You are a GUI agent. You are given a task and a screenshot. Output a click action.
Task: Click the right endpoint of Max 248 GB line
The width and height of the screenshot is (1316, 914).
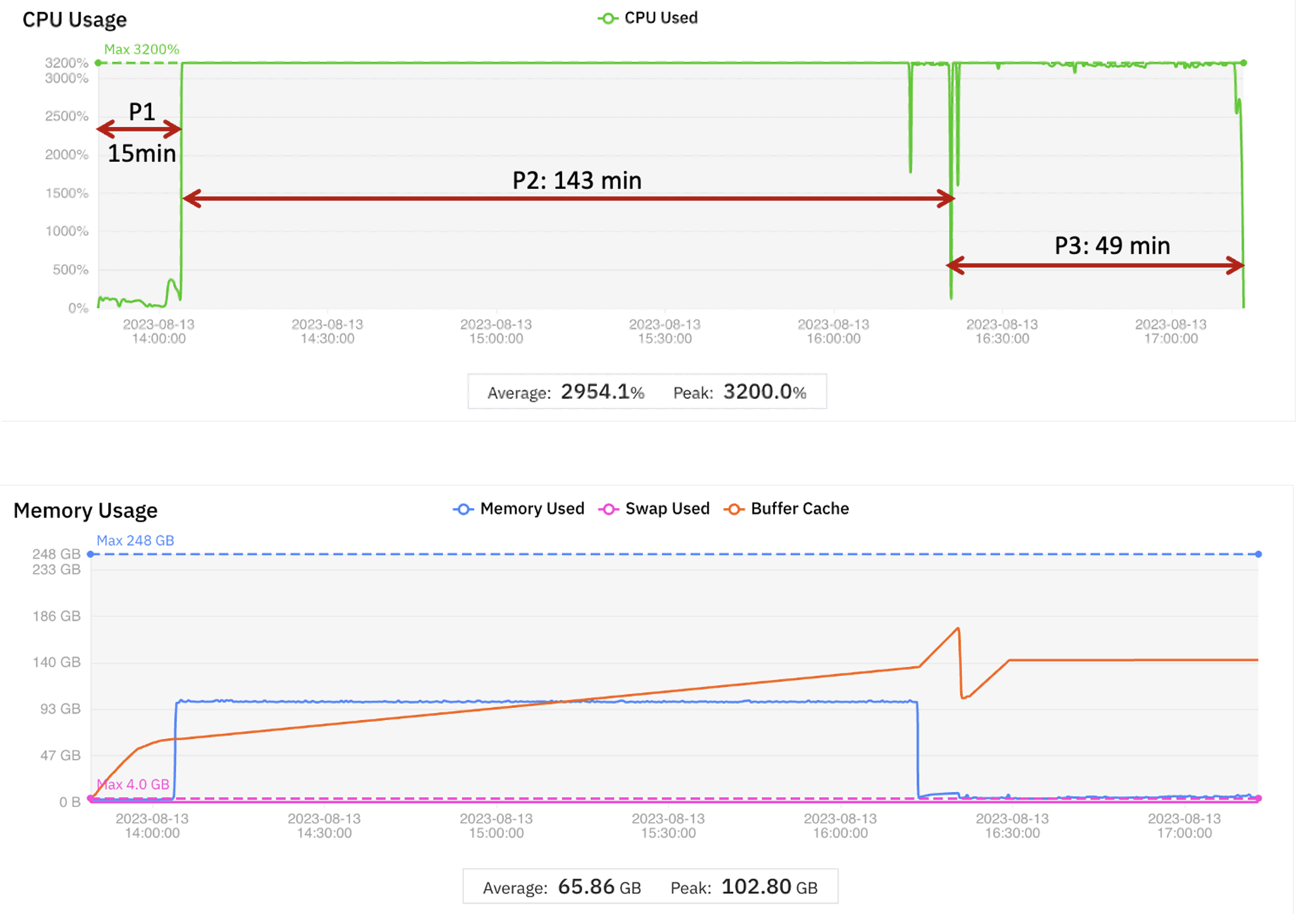pos(1258,554)
